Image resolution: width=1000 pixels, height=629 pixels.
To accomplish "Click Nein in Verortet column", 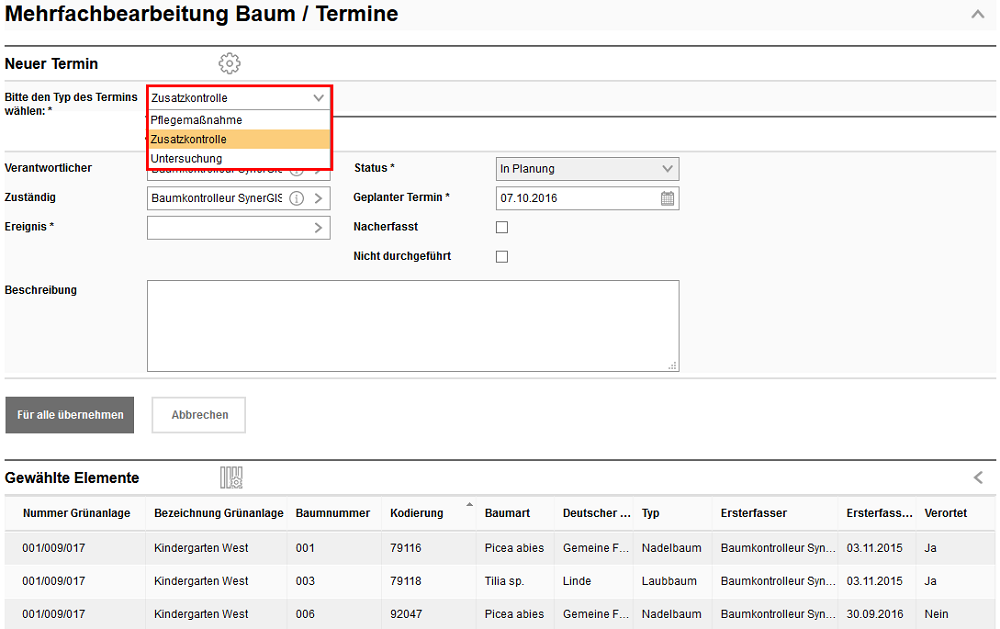I will 936,614.
